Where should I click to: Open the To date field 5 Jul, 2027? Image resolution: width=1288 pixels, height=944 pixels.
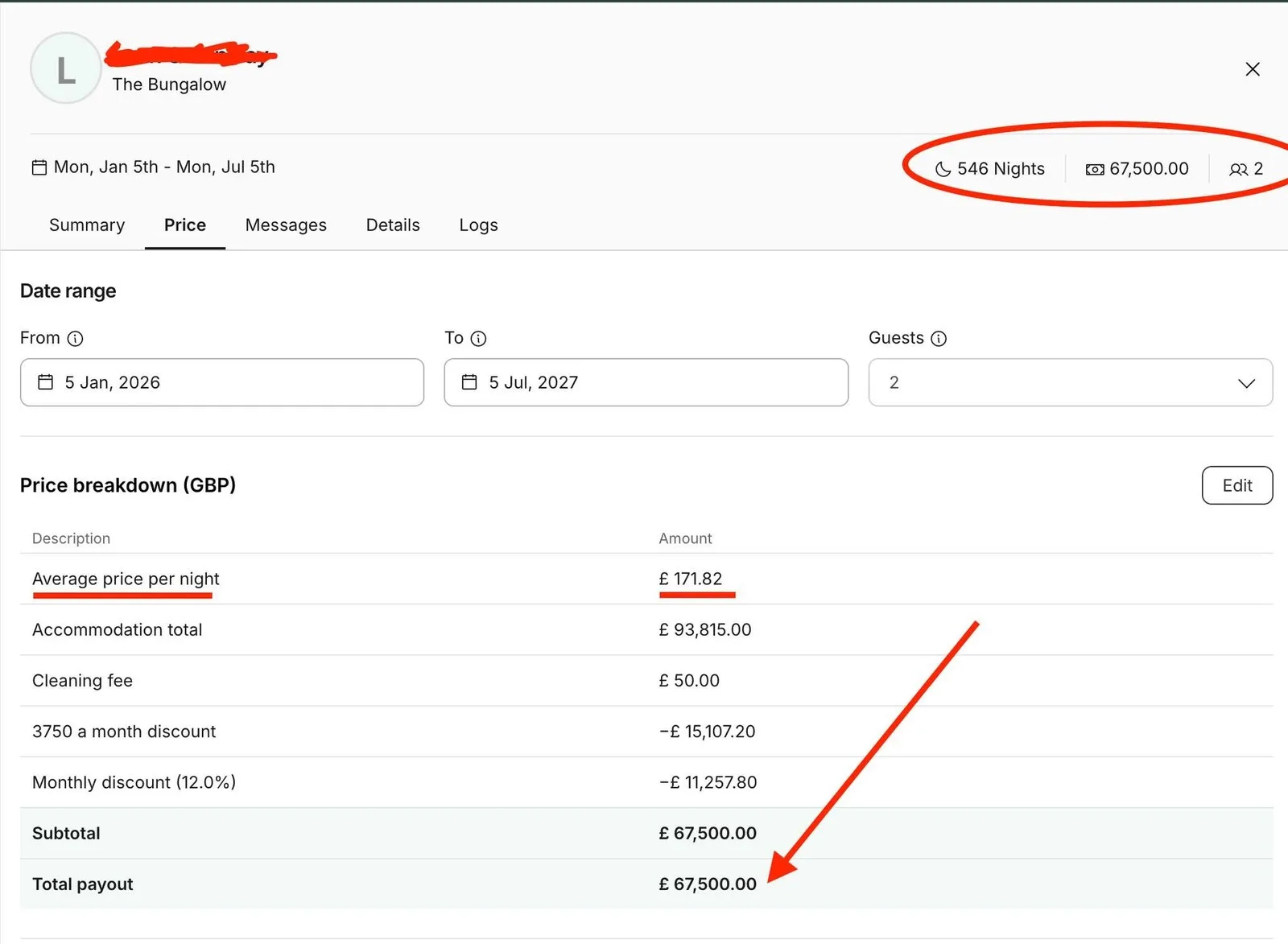click(x=646, y=382)
